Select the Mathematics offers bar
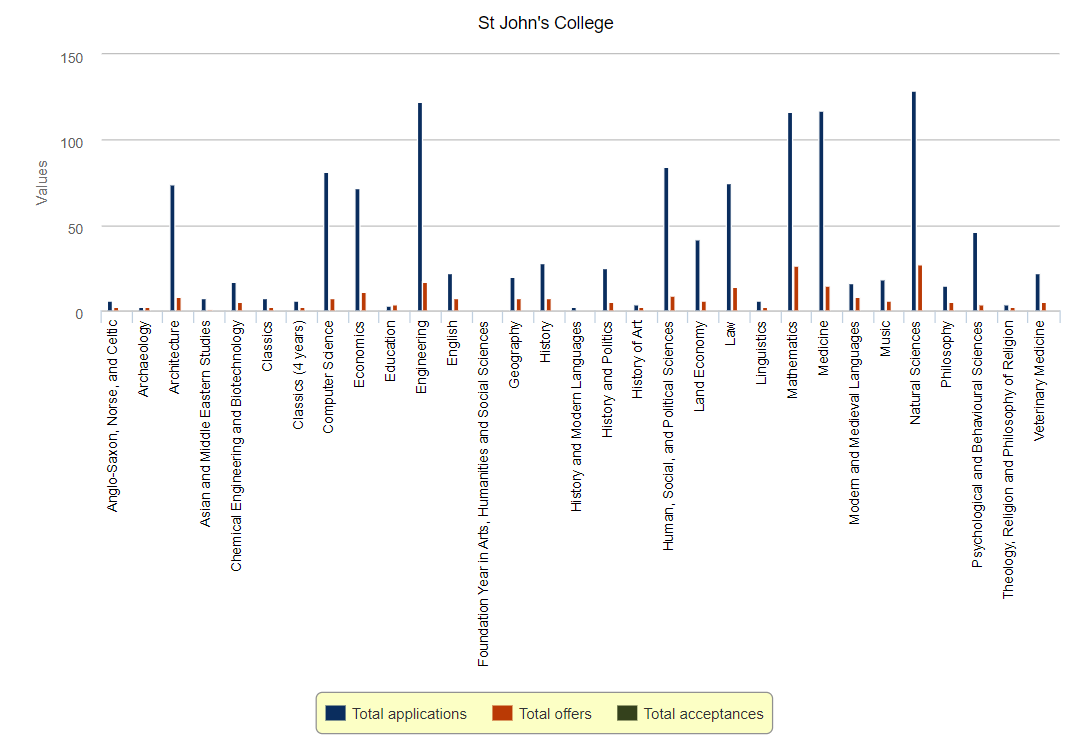This screenshot has width=1078, height=756. click(x=796, y=289)
